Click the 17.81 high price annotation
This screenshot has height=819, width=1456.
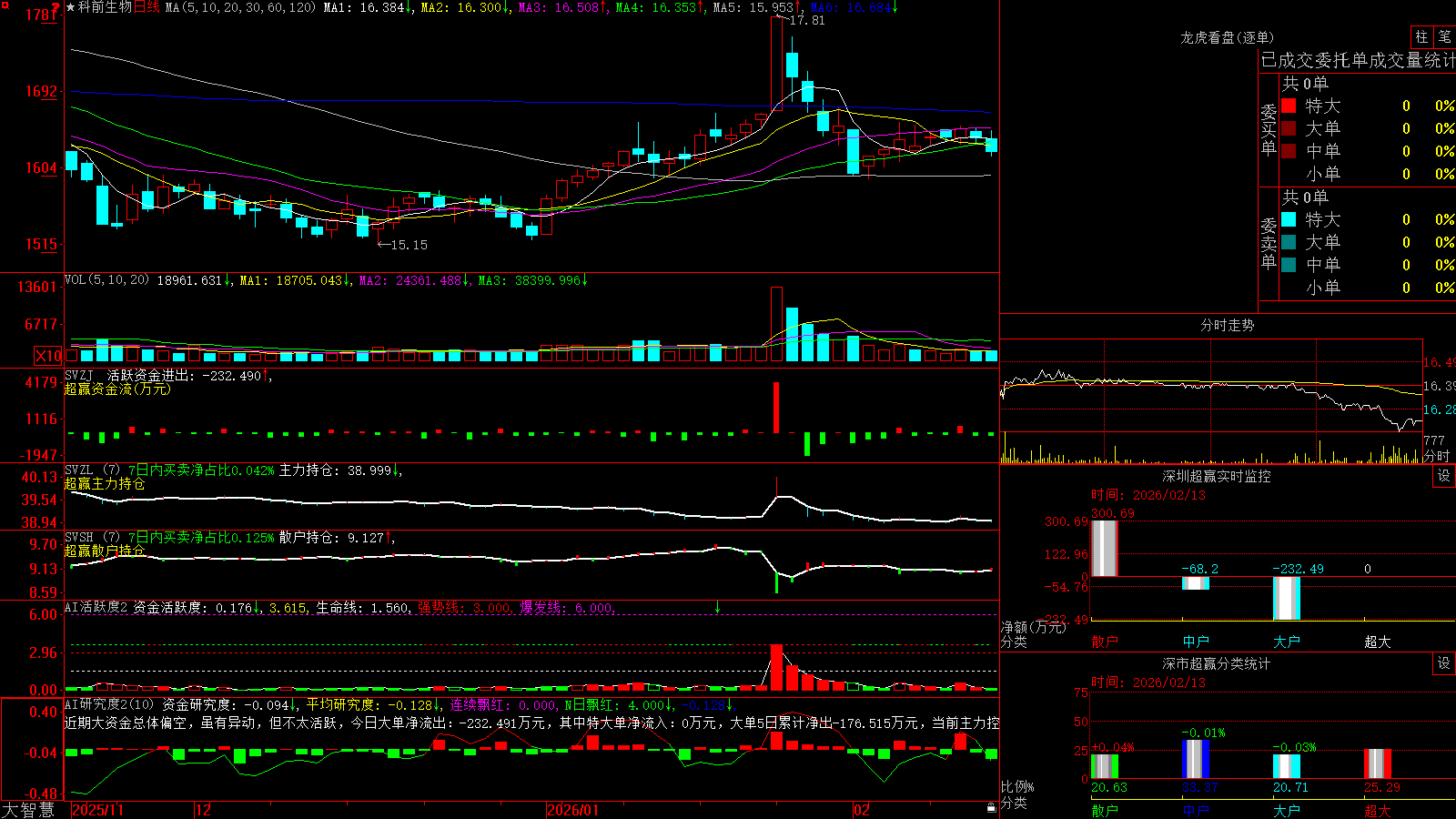click(806, 20)
